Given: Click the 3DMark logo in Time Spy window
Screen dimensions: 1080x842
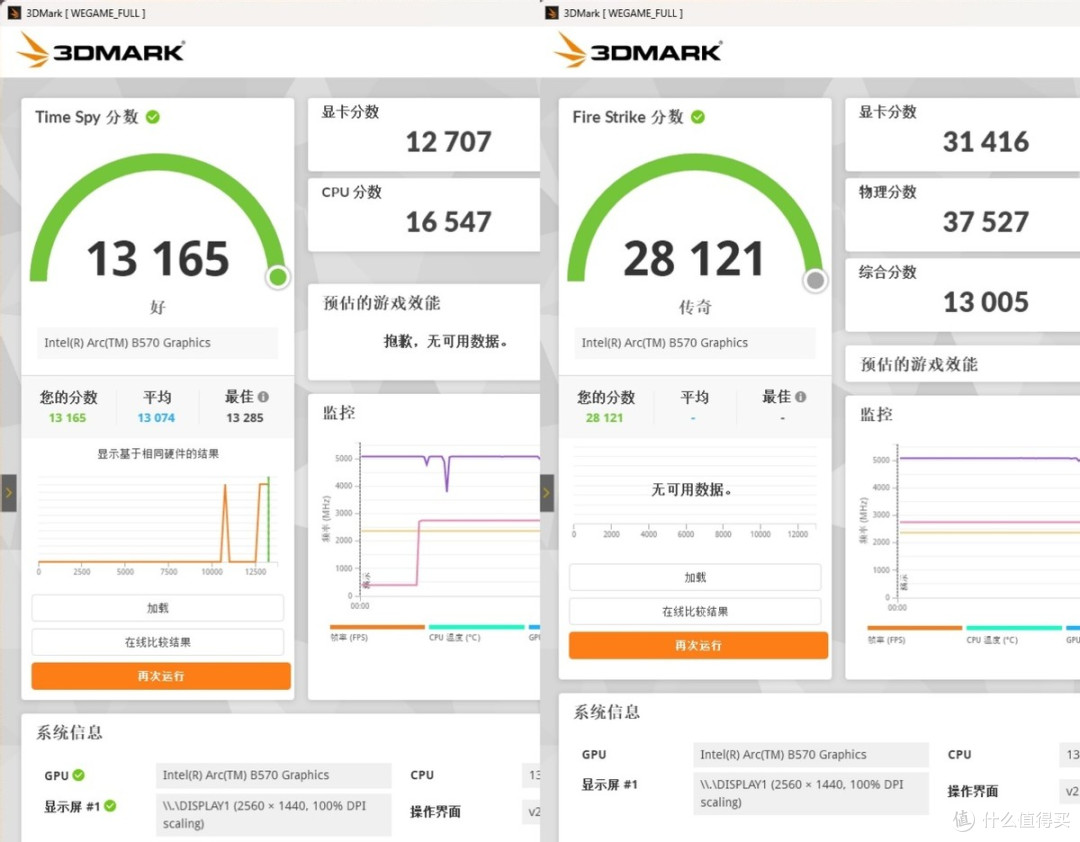Looking at the screenshot, I should 101,51.
